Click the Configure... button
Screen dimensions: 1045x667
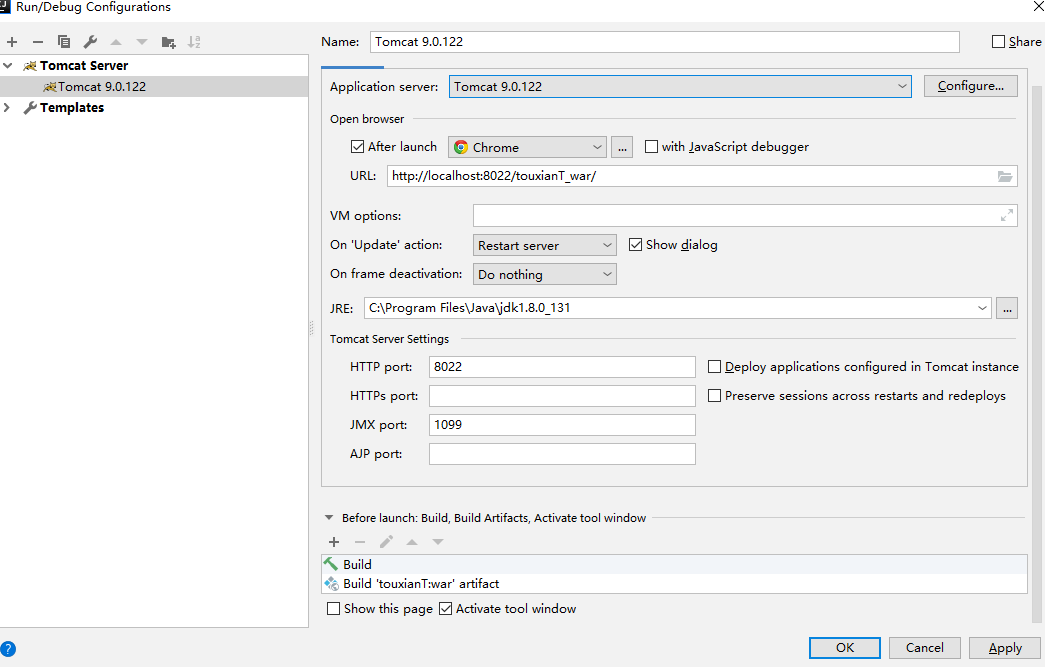pos(970,86)
